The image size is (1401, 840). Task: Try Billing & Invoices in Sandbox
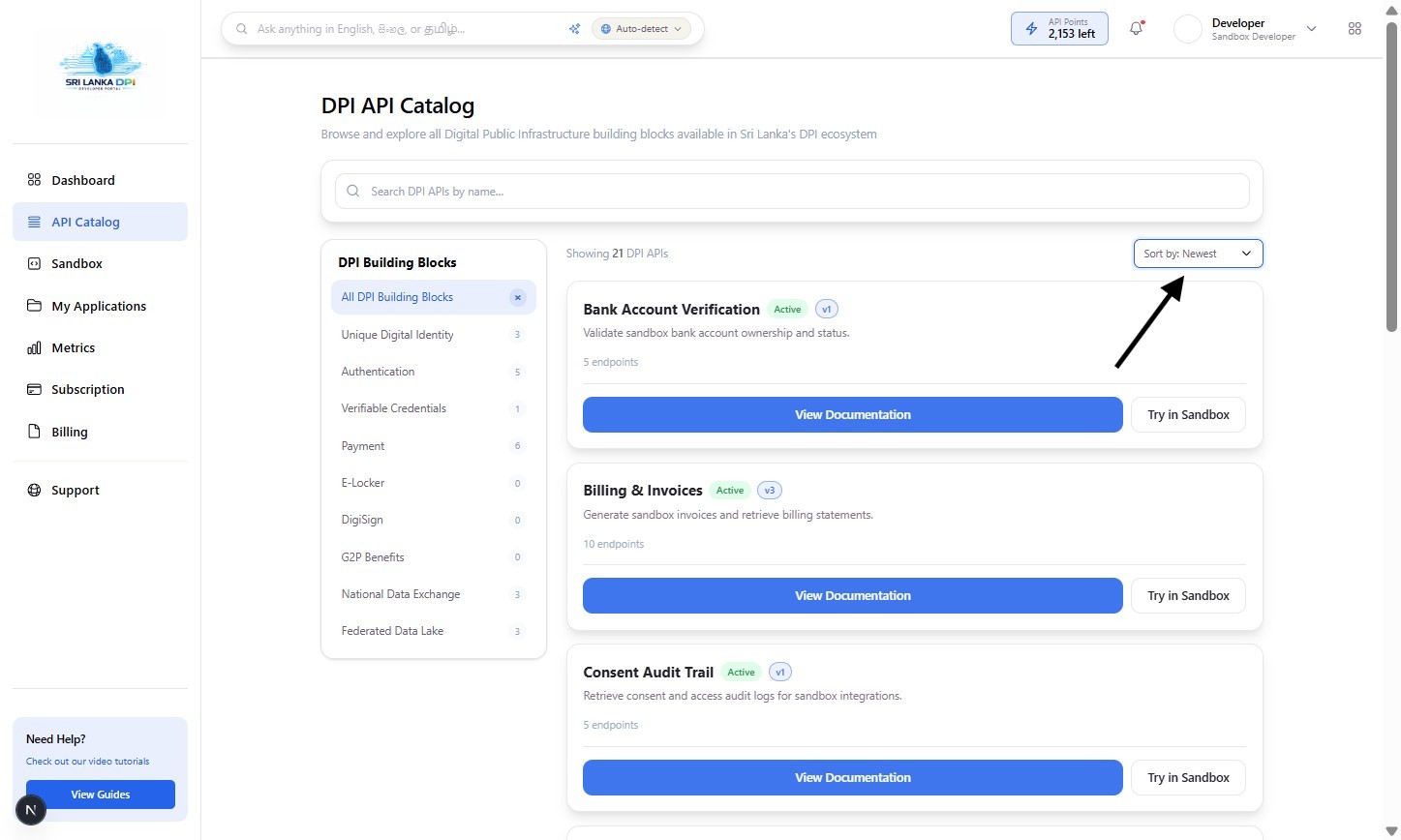[x=1188, y=595]
